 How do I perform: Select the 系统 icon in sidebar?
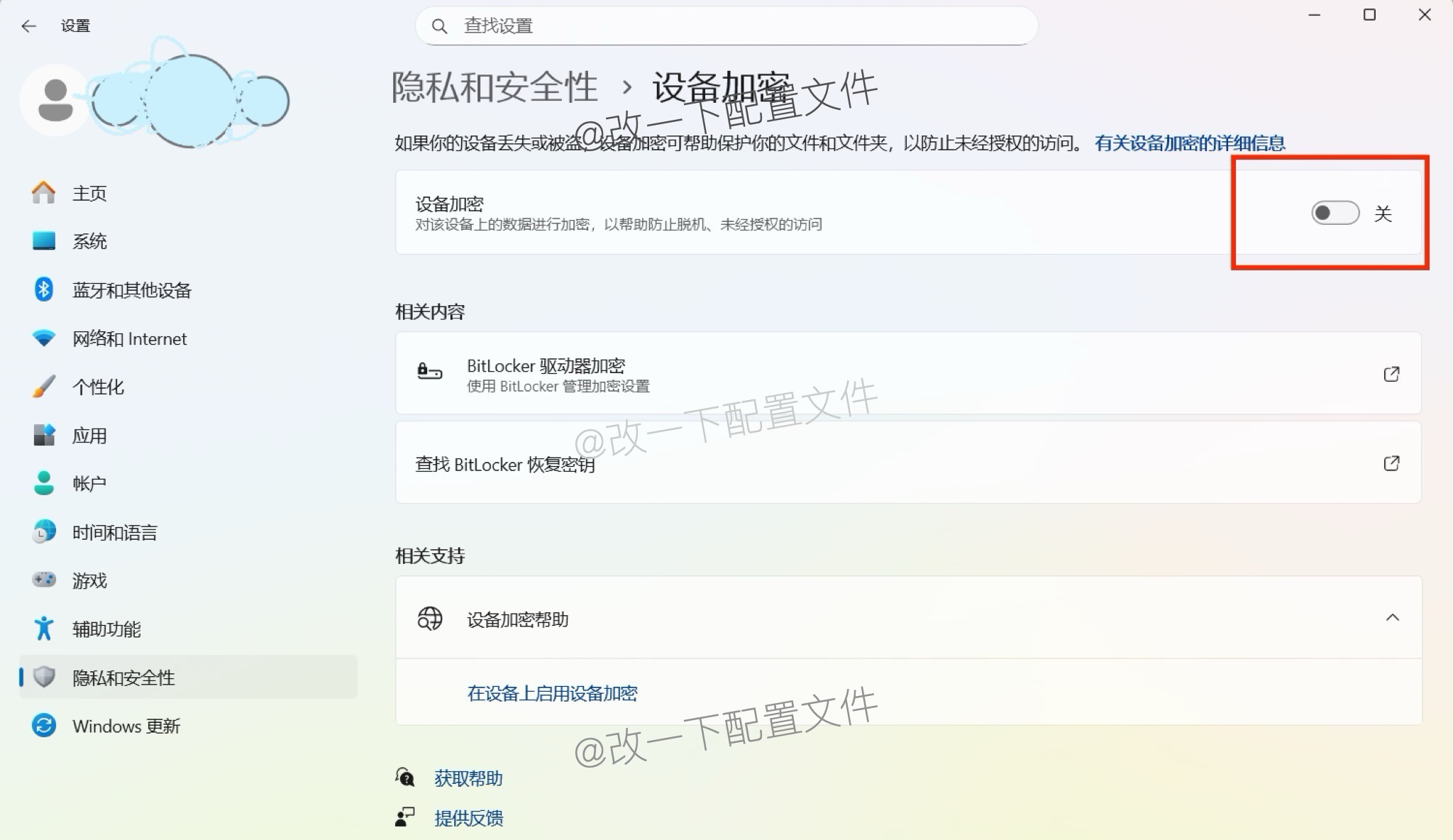point(44,241)
